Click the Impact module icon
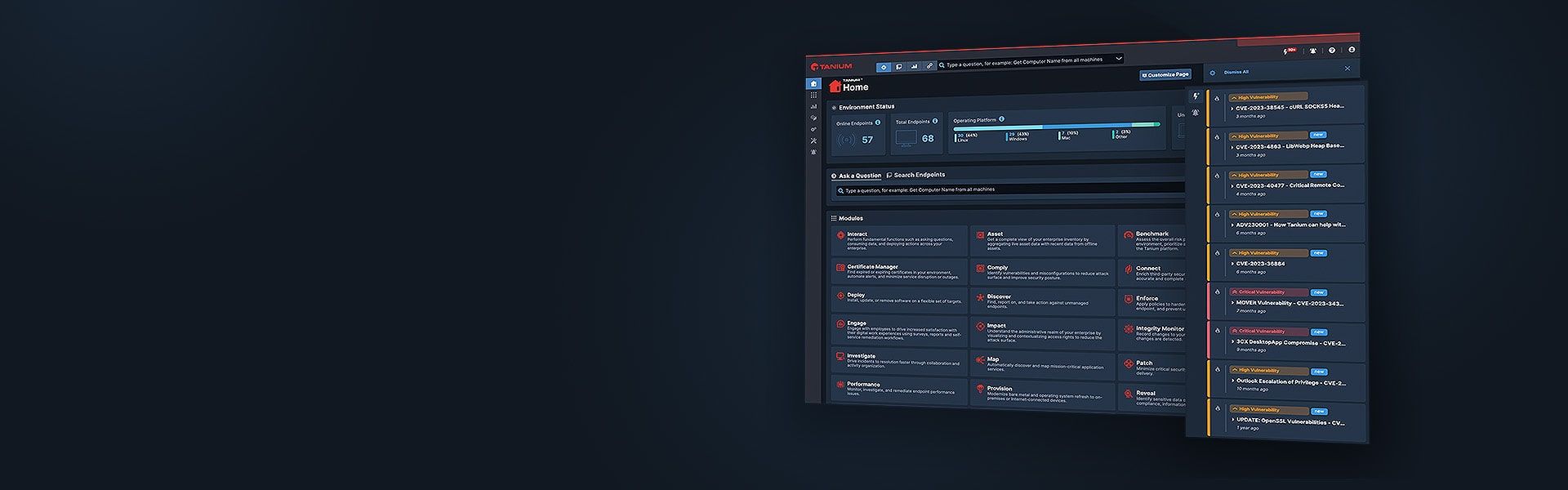1568x490 pixels. click(980, 327)
